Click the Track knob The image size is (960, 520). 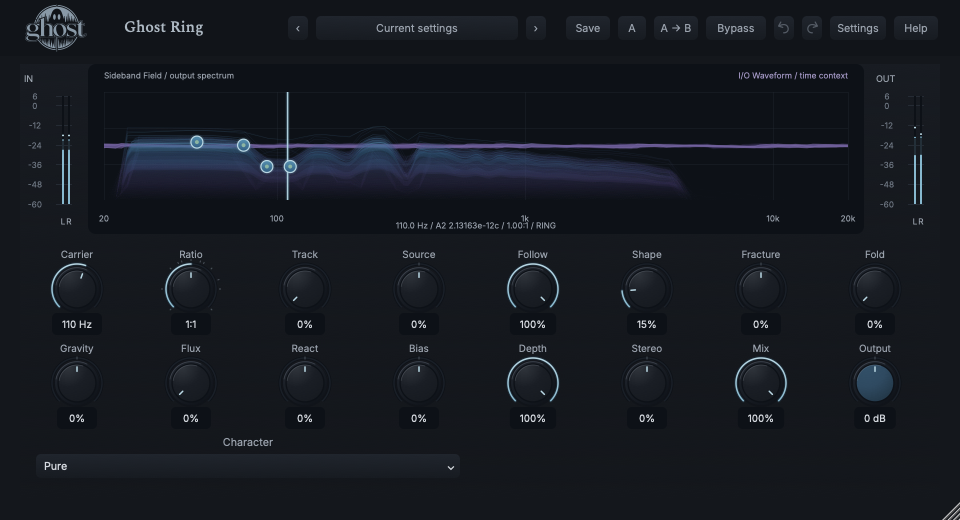tap(304, 288)
